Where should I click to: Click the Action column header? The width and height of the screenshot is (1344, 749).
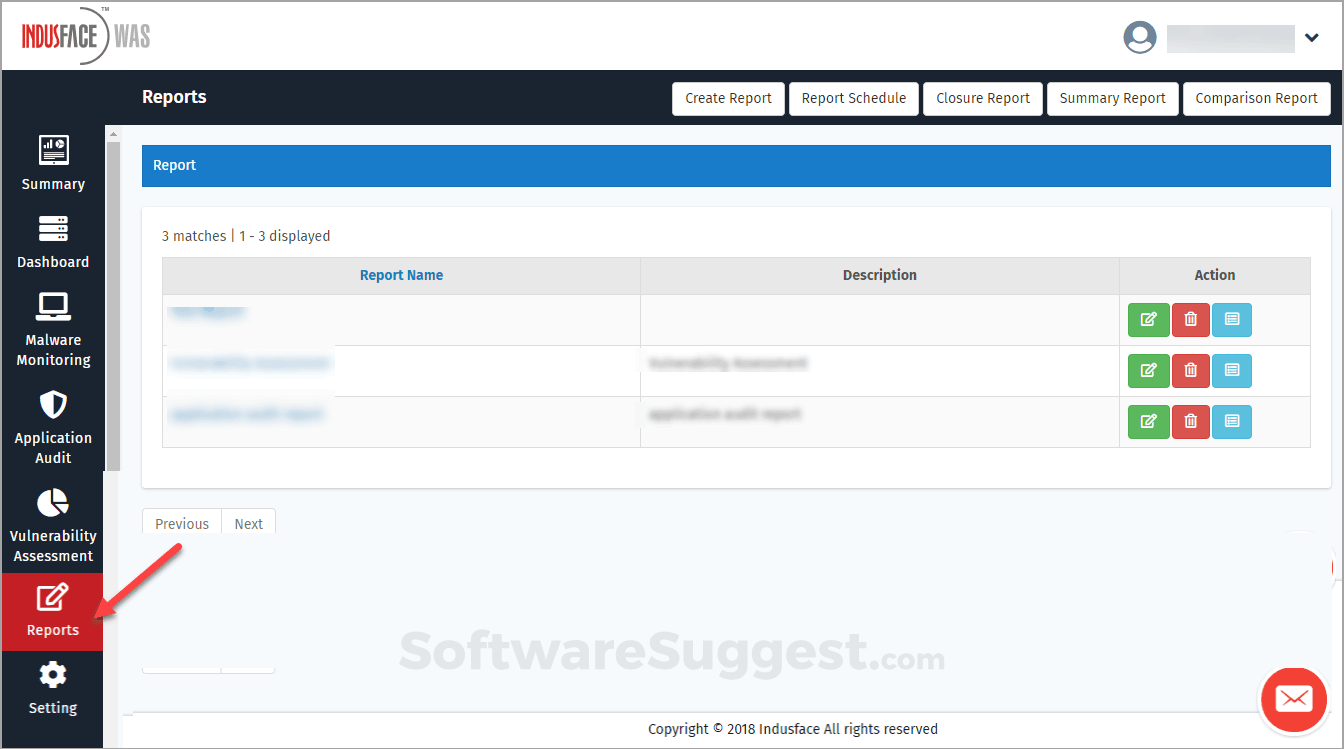tap(1215, 275)
